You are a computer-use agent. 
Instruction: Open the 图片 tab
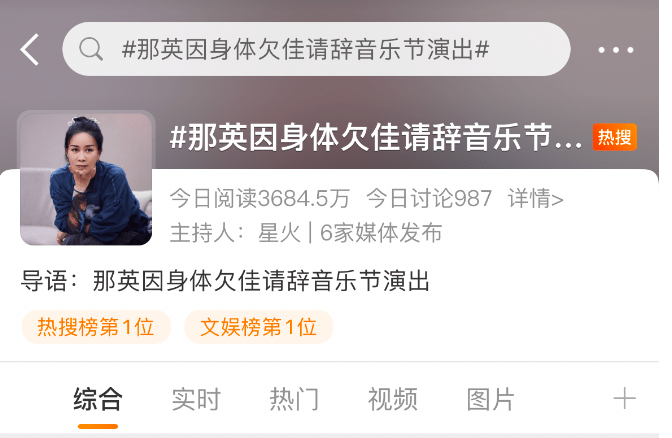[490, 399]
